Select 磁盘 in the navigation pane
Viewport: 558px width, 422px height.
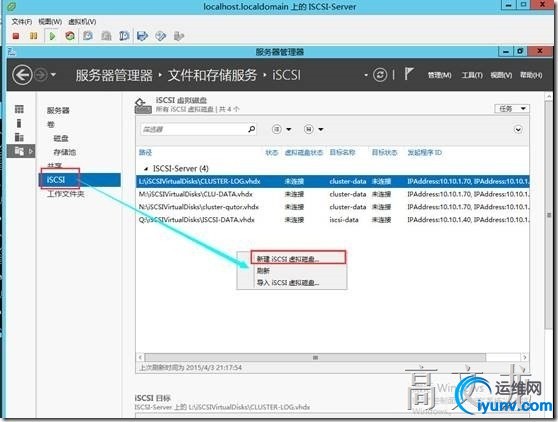[x=61, y=138]
